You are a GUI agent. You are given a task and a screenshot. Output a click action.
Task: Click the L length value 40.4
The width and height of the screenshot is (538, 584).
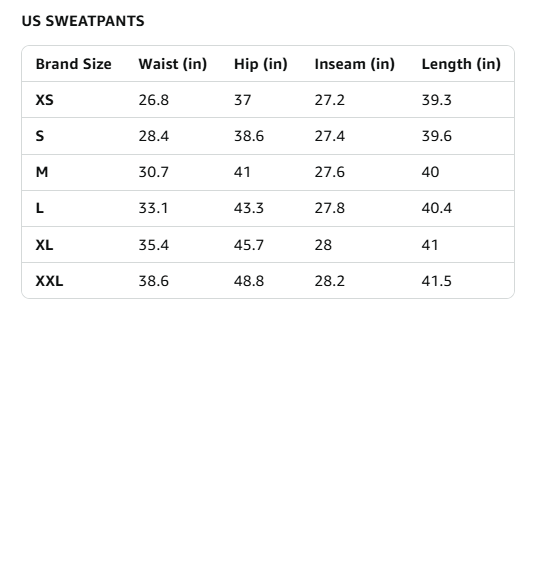pyautogui.click(x=436, y=208)
